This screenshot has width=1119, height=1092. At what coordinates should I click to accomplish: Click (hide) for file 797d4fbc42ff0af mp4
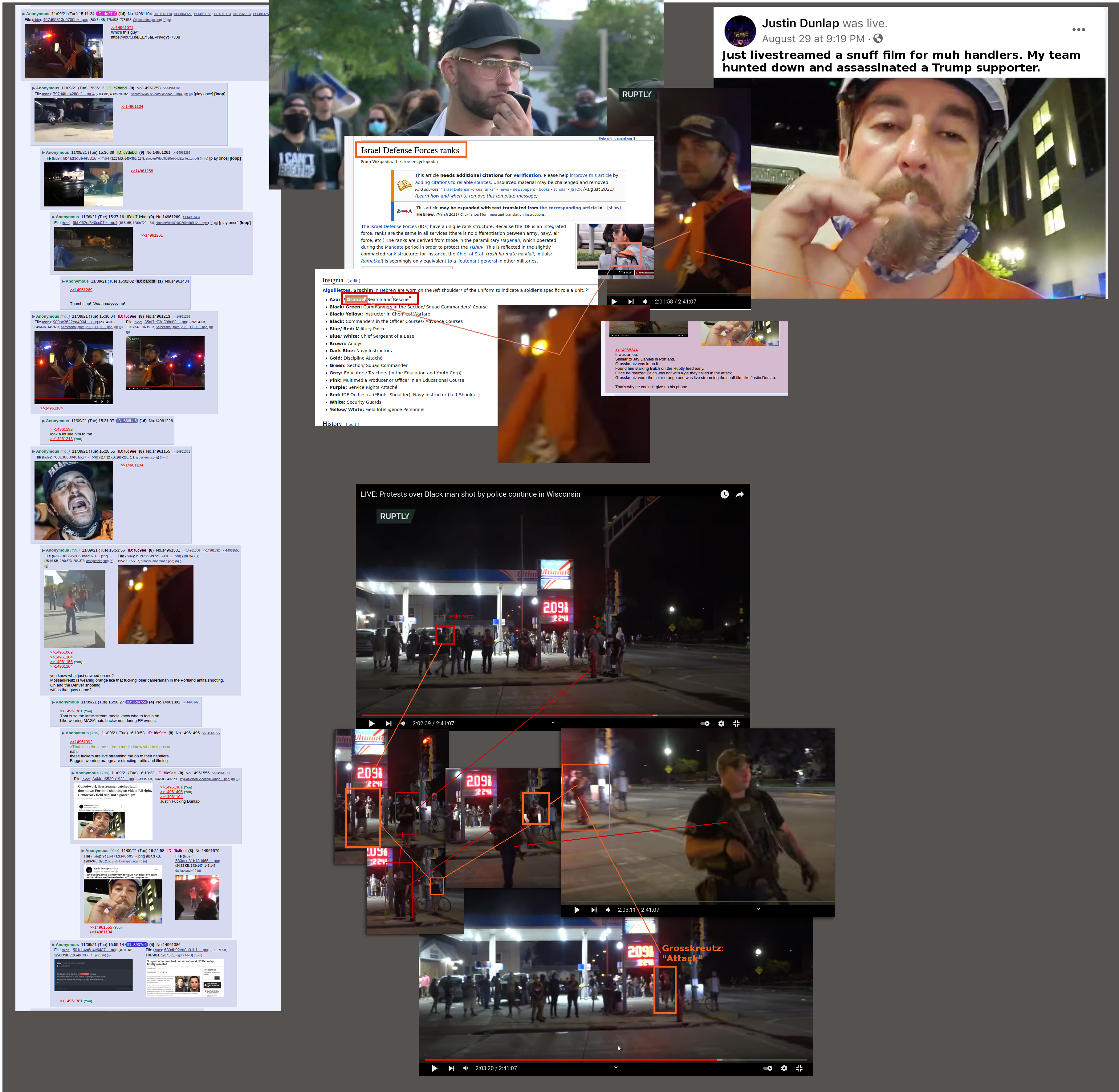coord(47,94)
